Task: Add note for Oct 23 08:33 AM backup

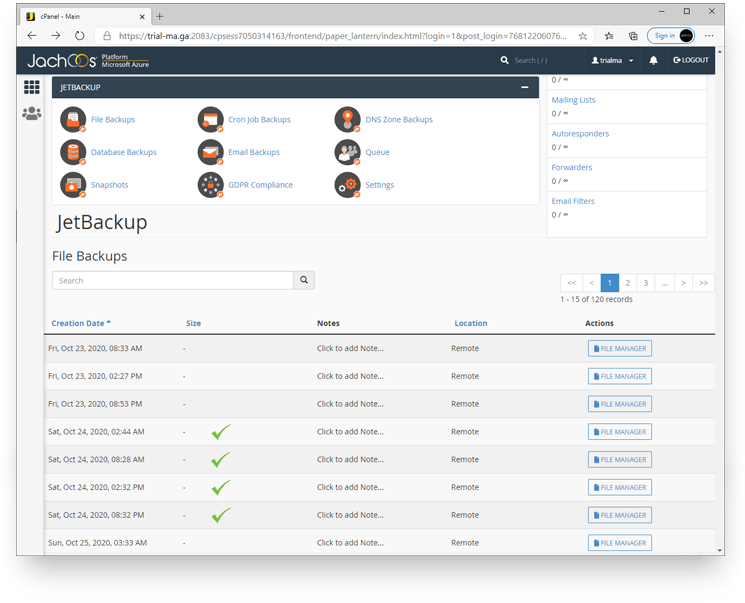Action: pyautogui.click(x=350, y=348)
